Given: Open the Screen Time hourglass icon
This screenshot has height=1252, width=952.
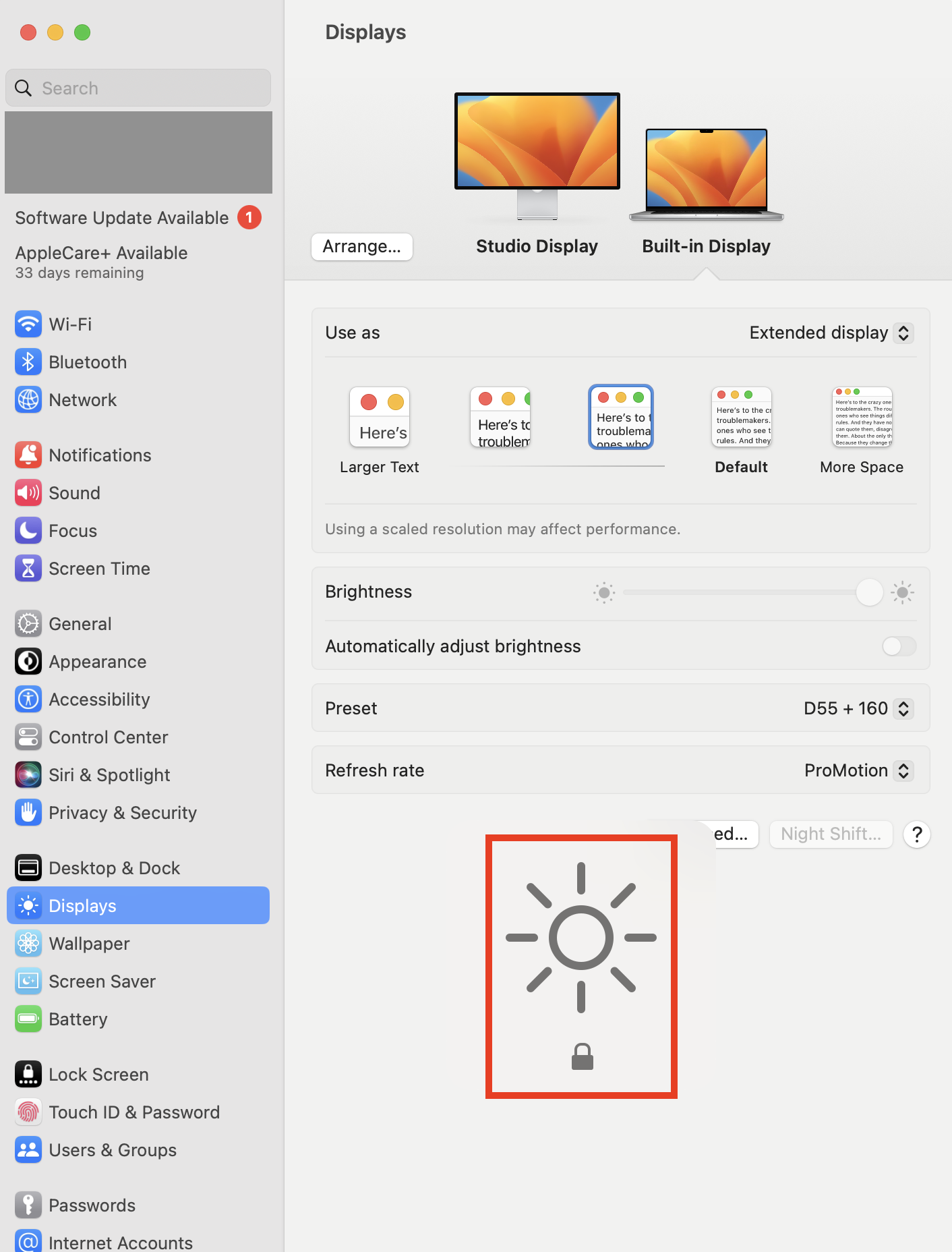Looking at the screenshot, I should 28,569.
